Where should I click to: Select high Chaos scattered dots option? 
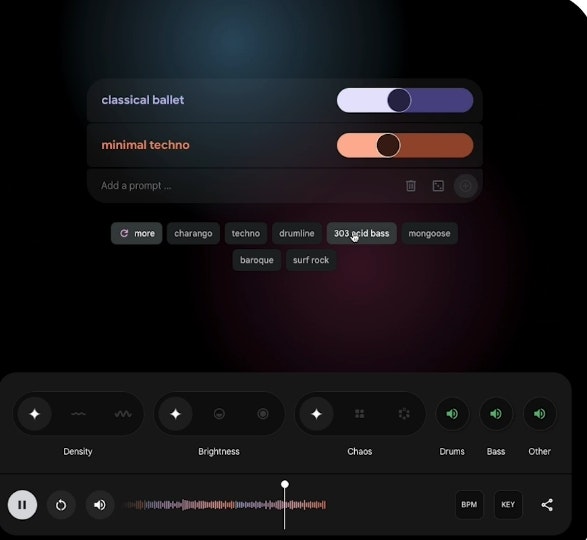(x=404, y=414)
